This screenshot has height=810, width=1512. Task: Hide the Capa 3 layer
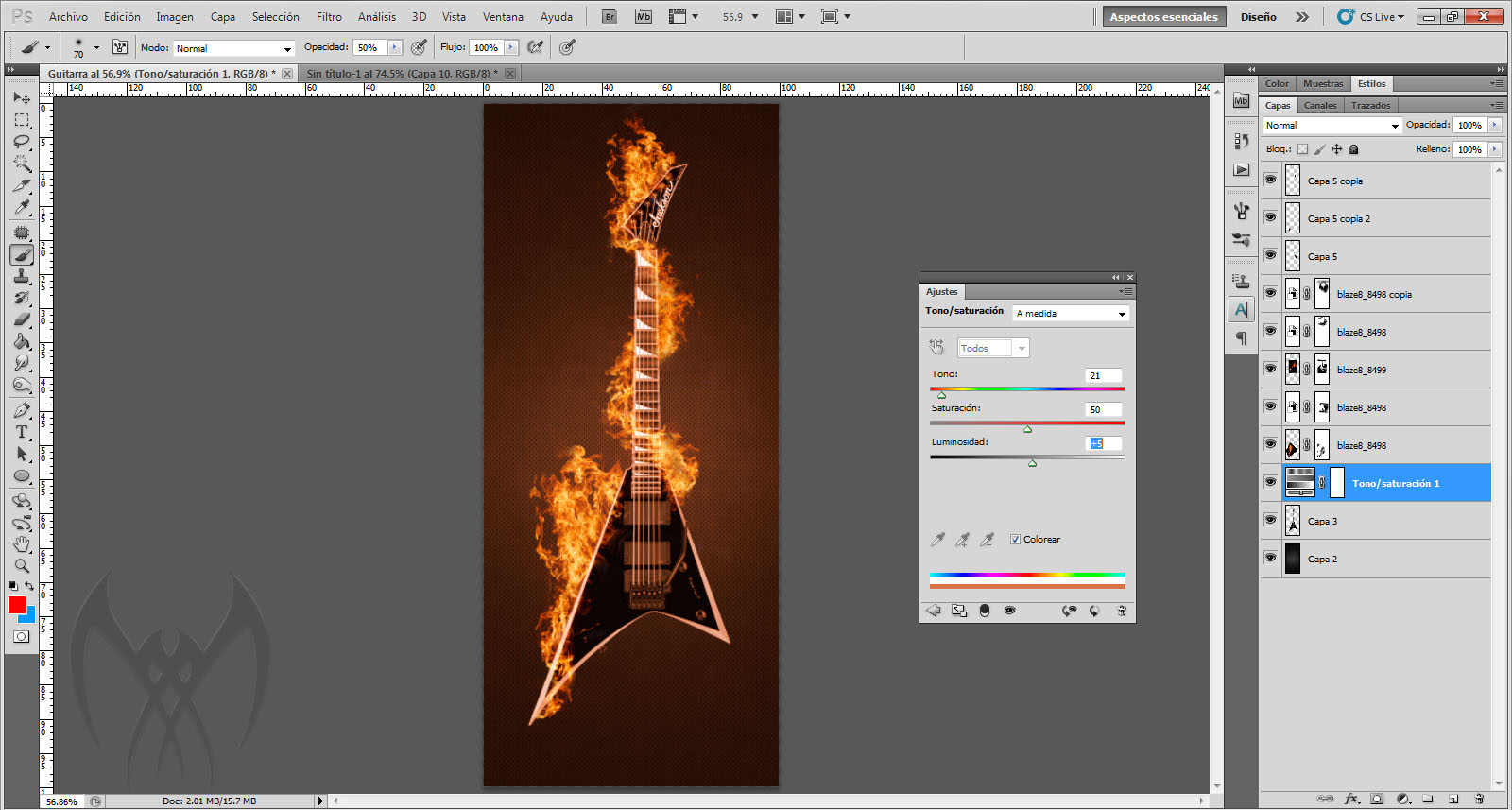pyautogui.click(x=1270, y=520)
